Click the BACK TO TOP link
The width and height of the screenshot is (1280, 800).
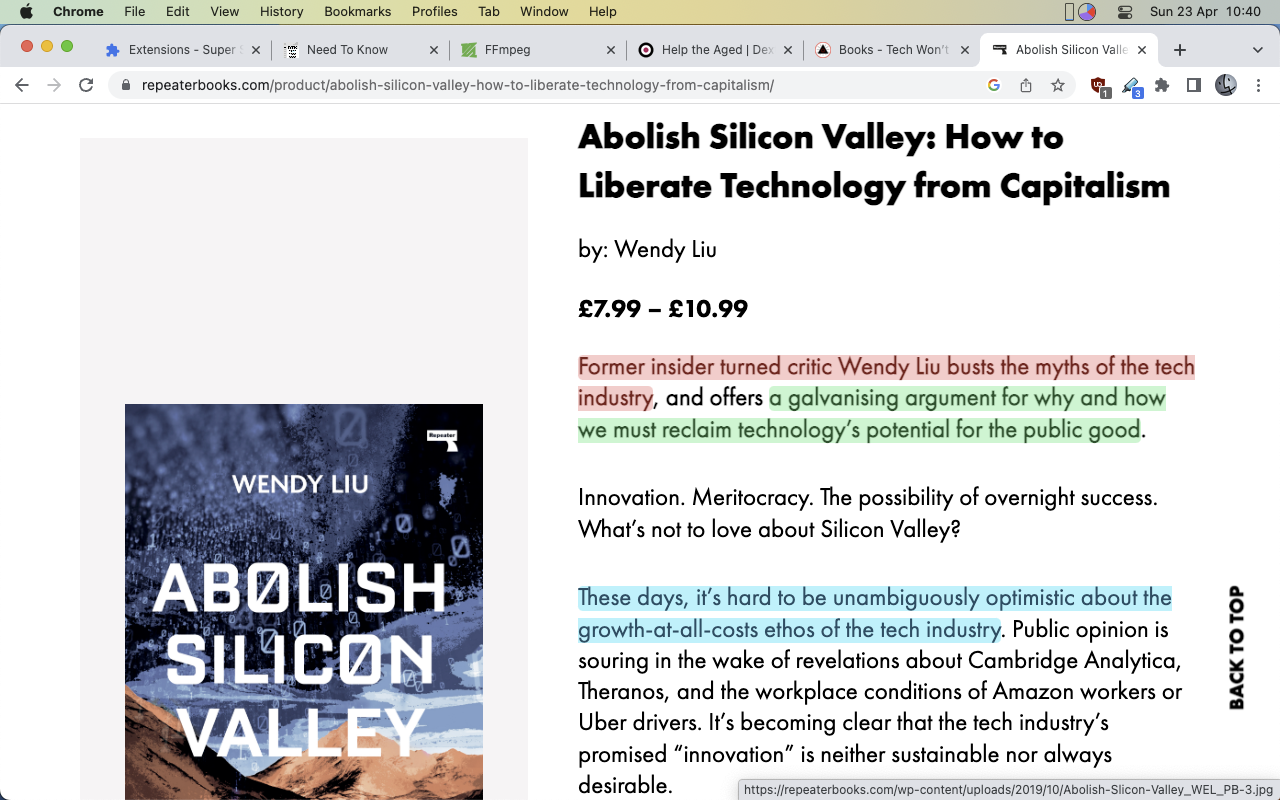pos(1236,648)
